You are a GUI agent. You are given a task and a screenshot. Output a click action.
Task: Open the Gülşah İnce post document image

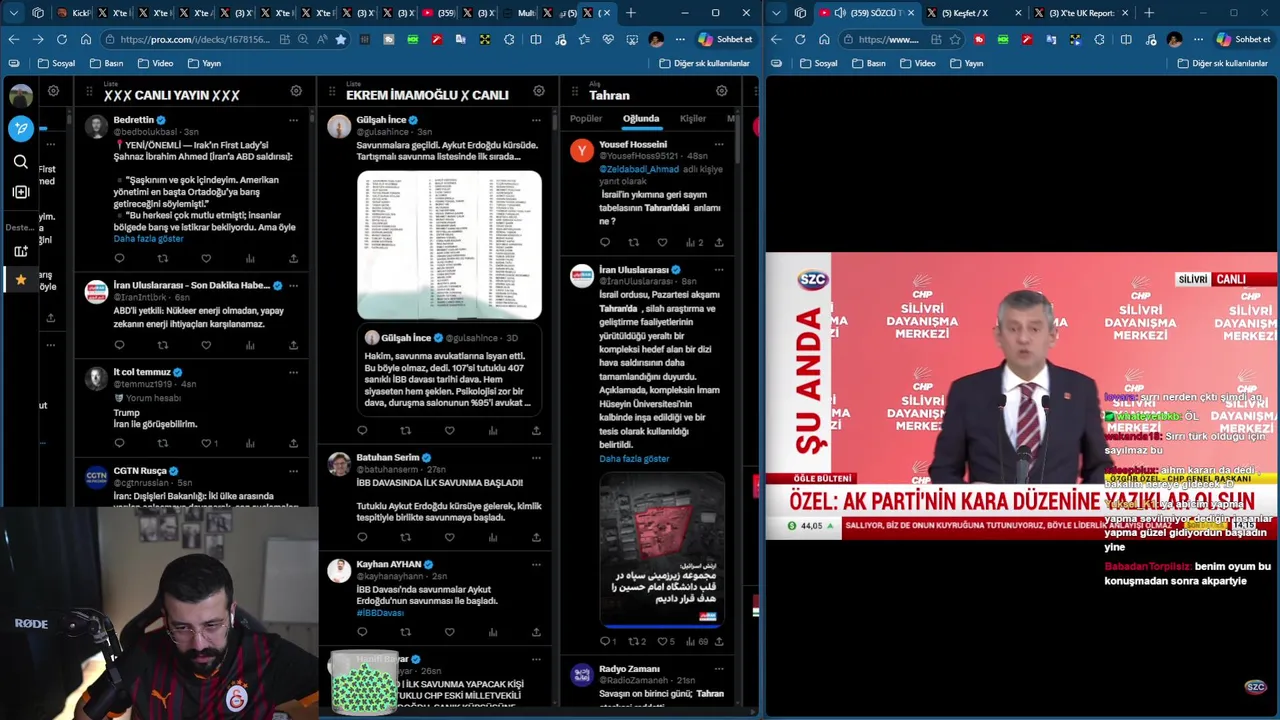(450, 245)
